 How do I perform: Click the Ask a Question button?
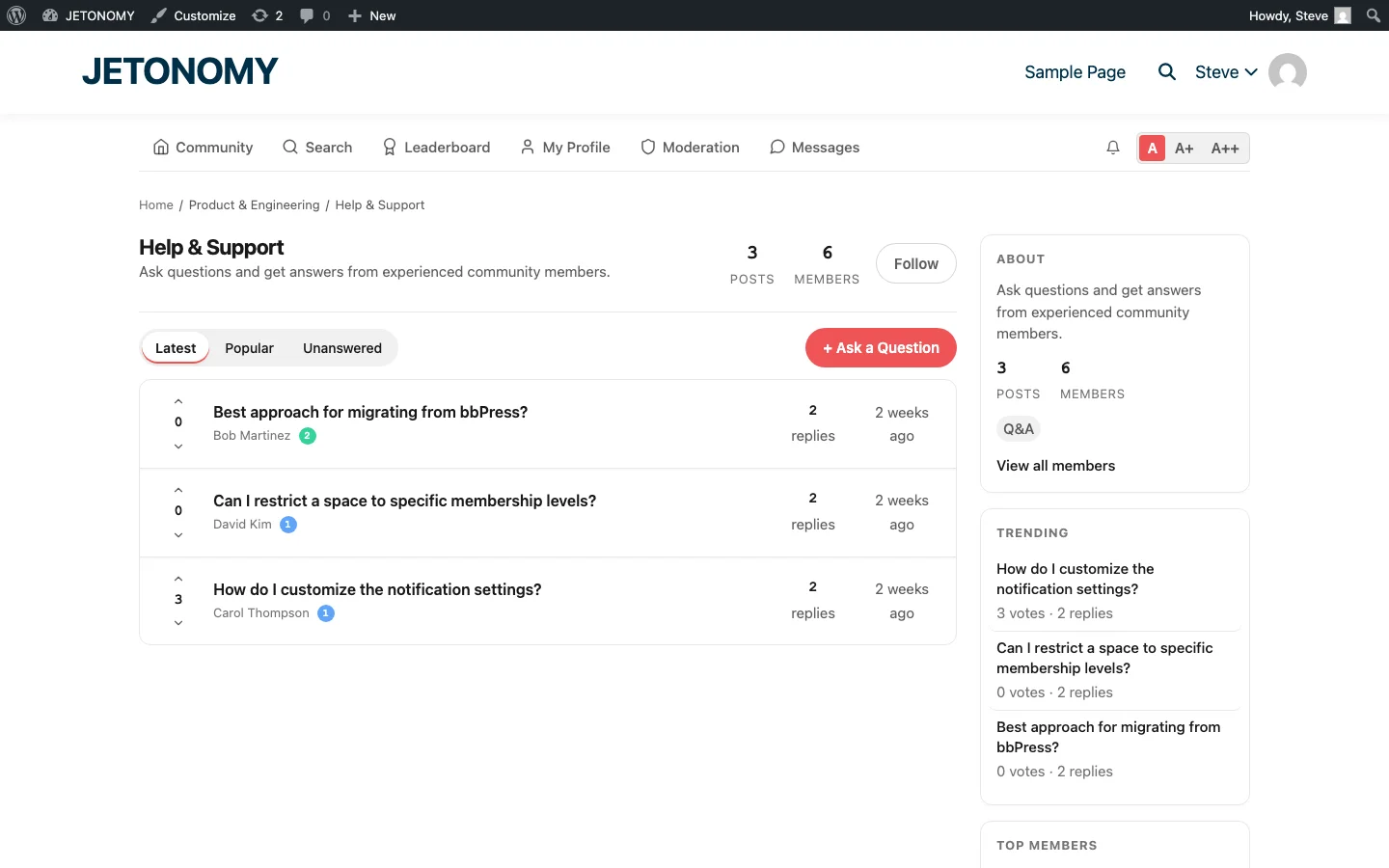(881, 347)
